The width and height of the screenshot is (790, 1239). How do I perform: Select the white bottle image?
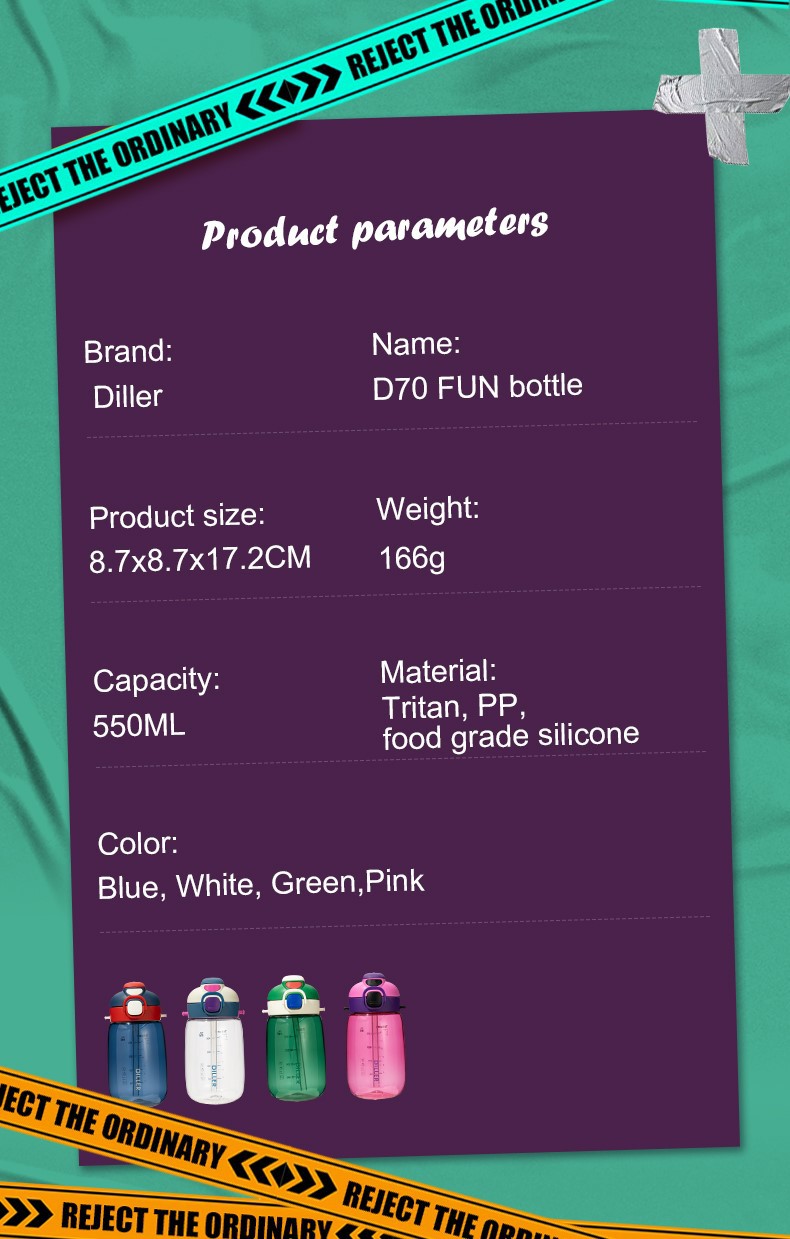click(x=214, y=1041)
